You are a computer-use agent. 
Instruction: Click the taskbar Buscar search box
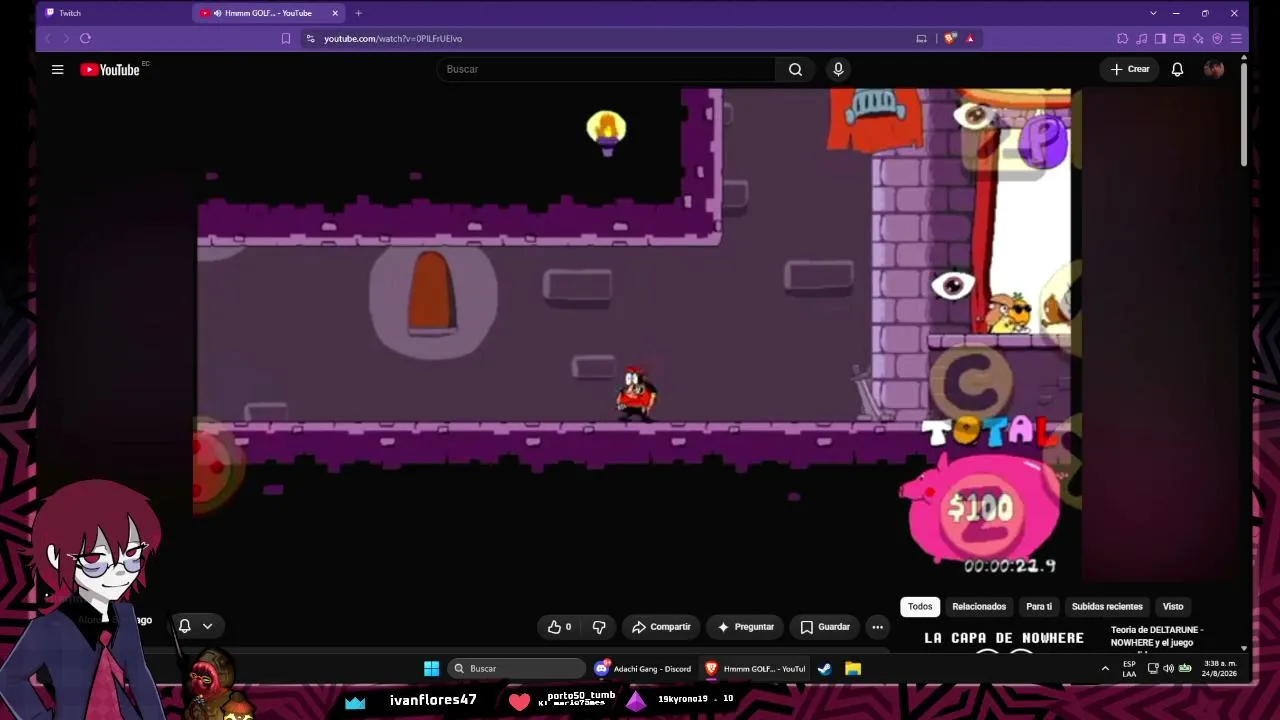click(x=515, y=668)
